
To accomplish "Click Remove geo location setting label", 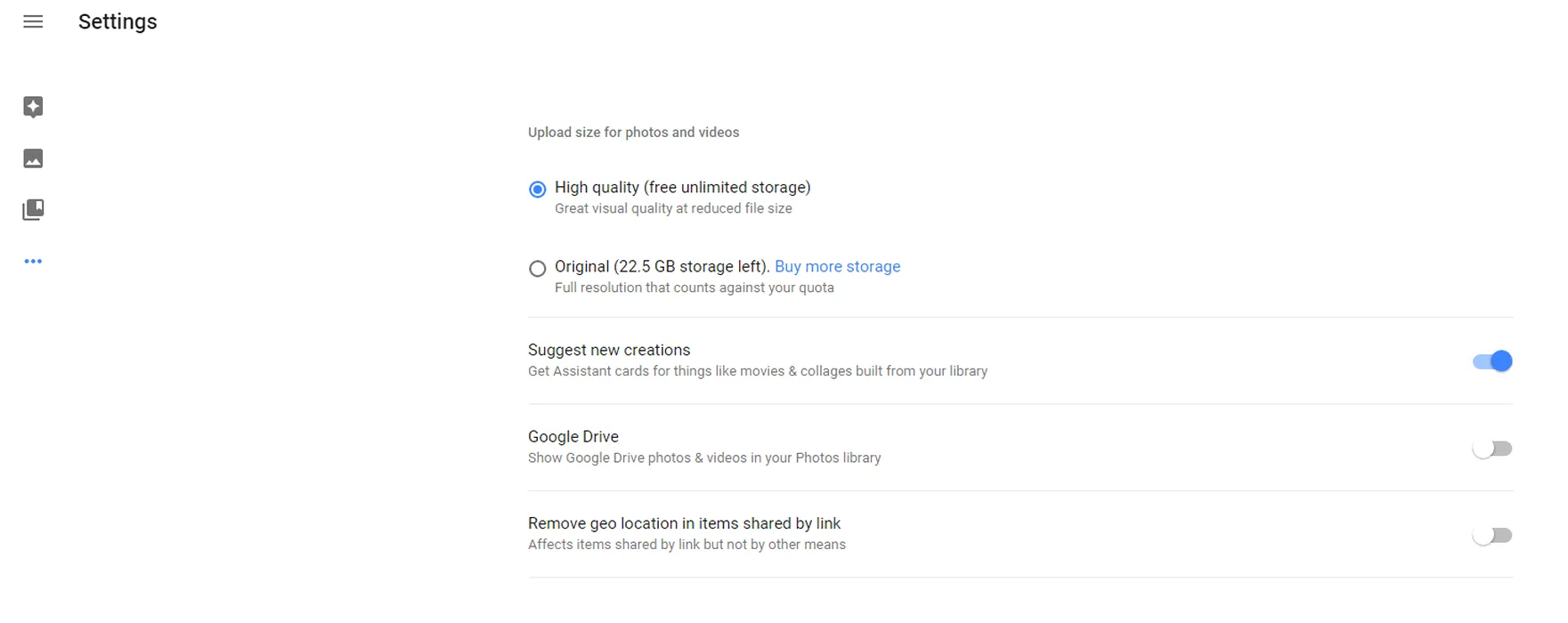I will pos(684,524).
